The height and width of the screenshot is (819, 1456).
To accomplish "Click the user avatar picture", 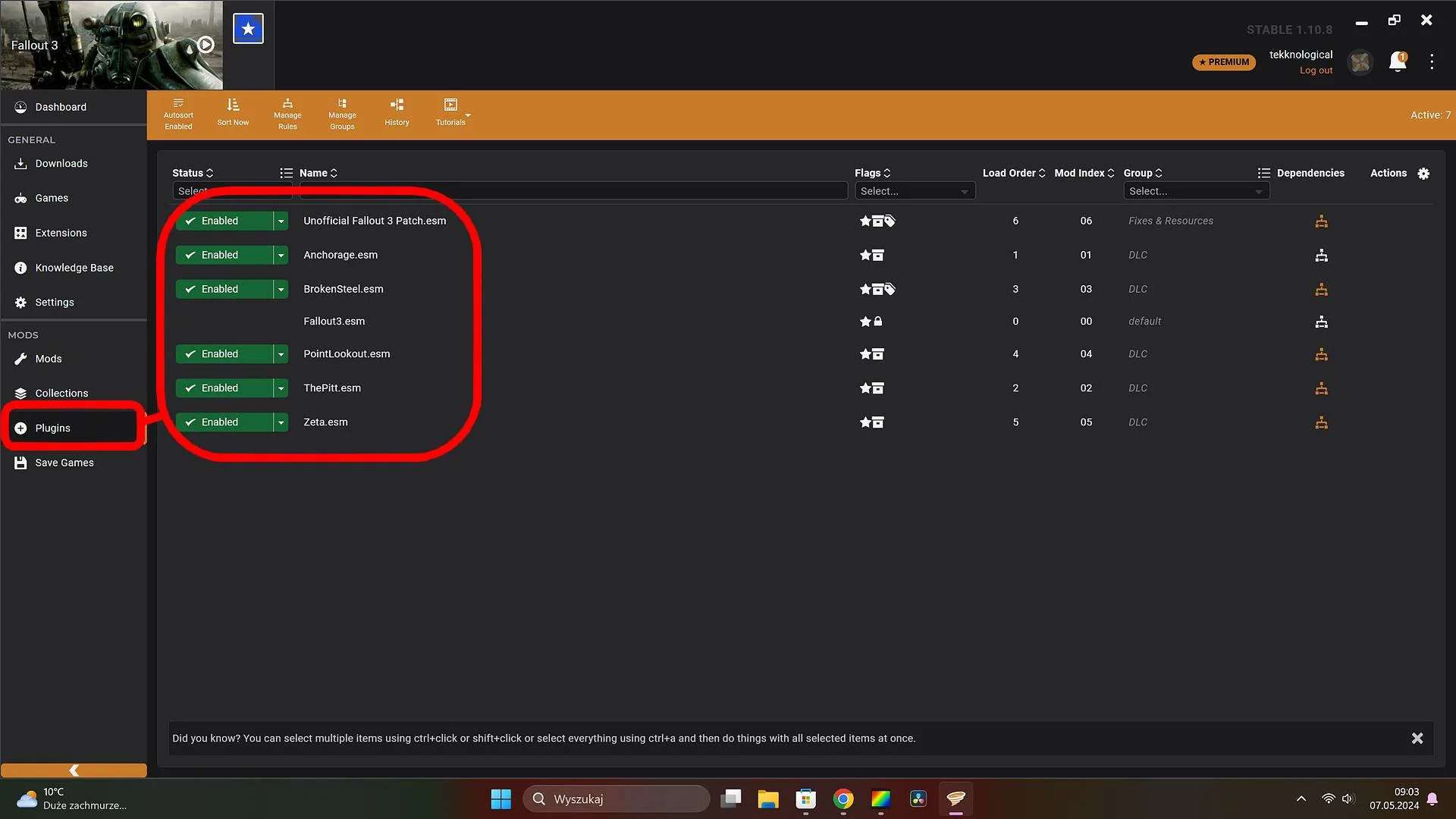I will [x=1360, y=62].
